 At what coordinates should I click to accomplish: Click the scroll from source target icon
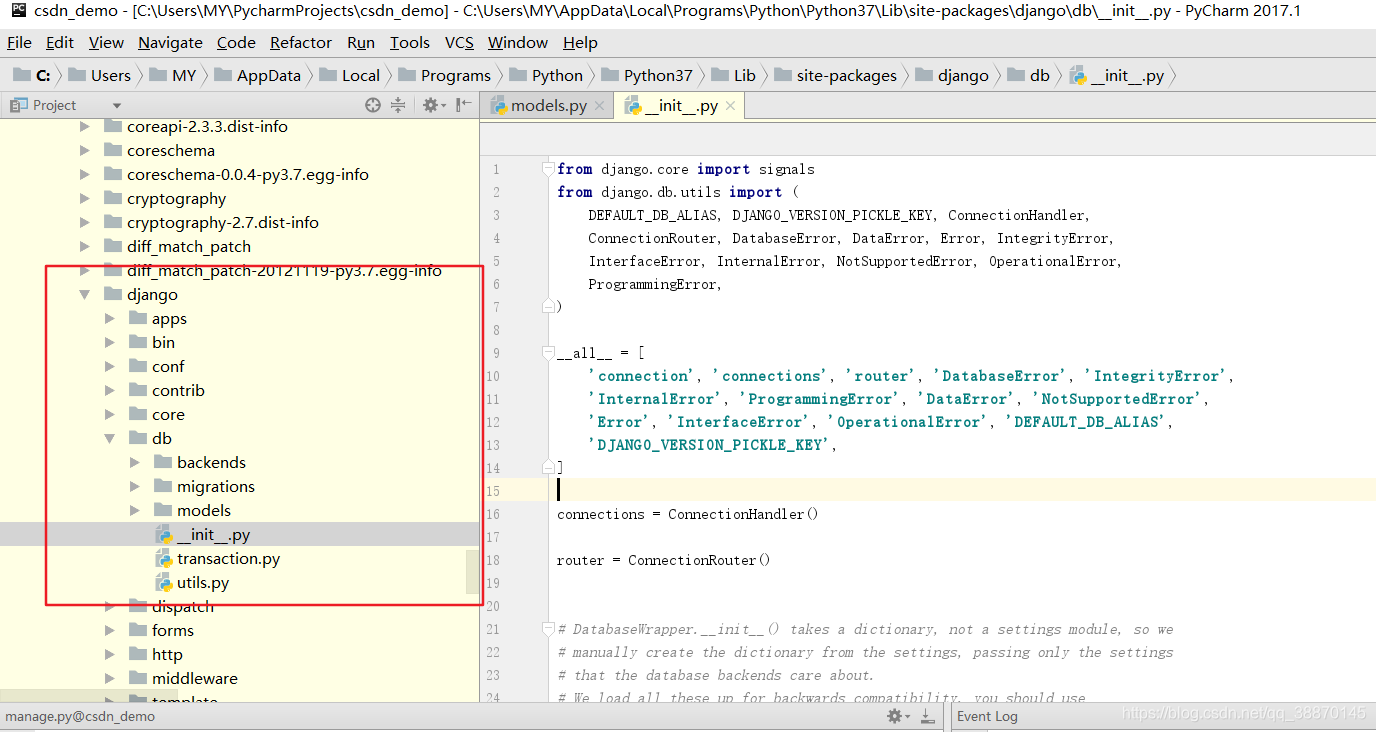pos(373,105)
